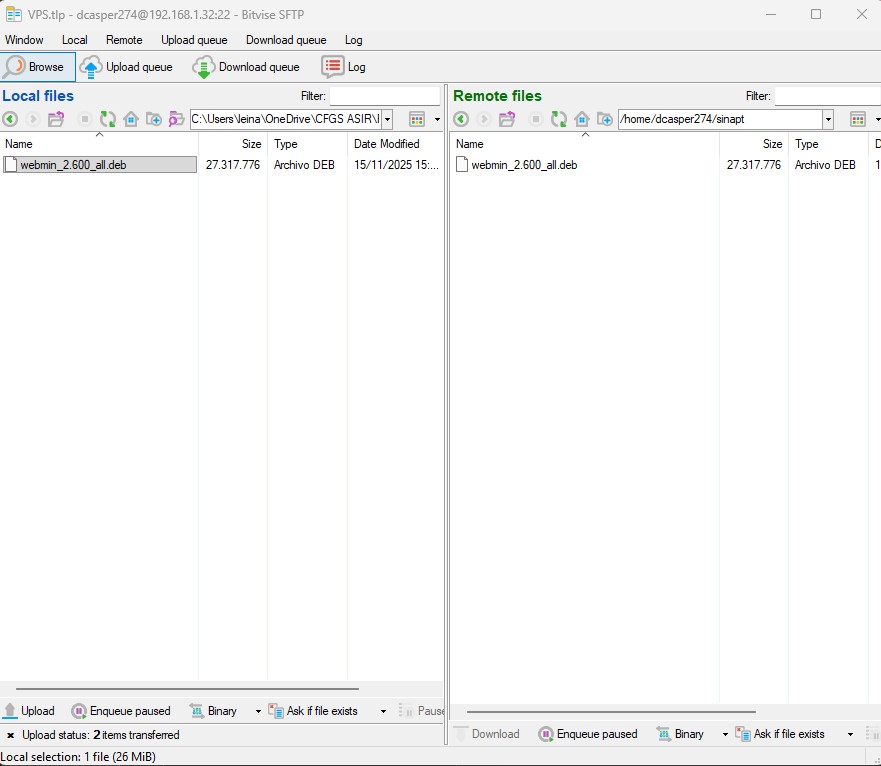Go to local home folder
881x766 pixels.
coord(131,119)
